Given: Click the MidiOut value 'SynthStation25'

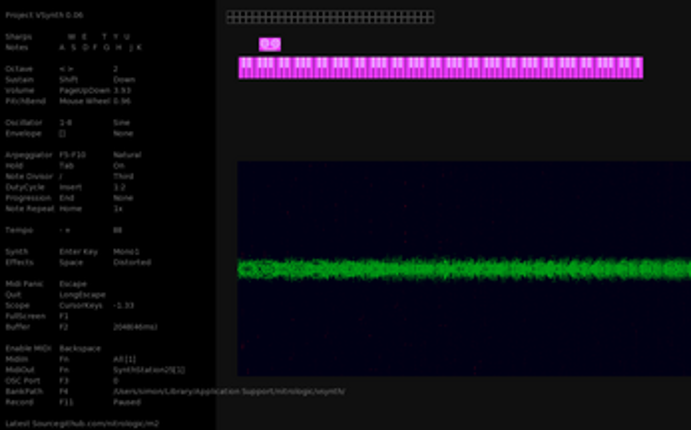Looking at the screenshot, I should tap(149, 370).
